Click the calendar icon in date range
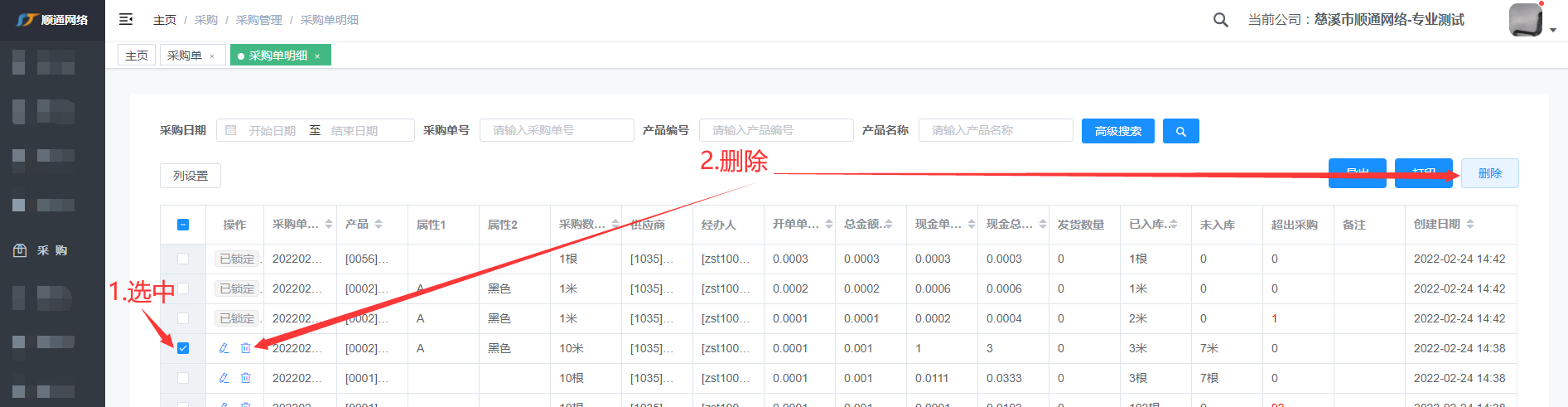 coord(231,131)
